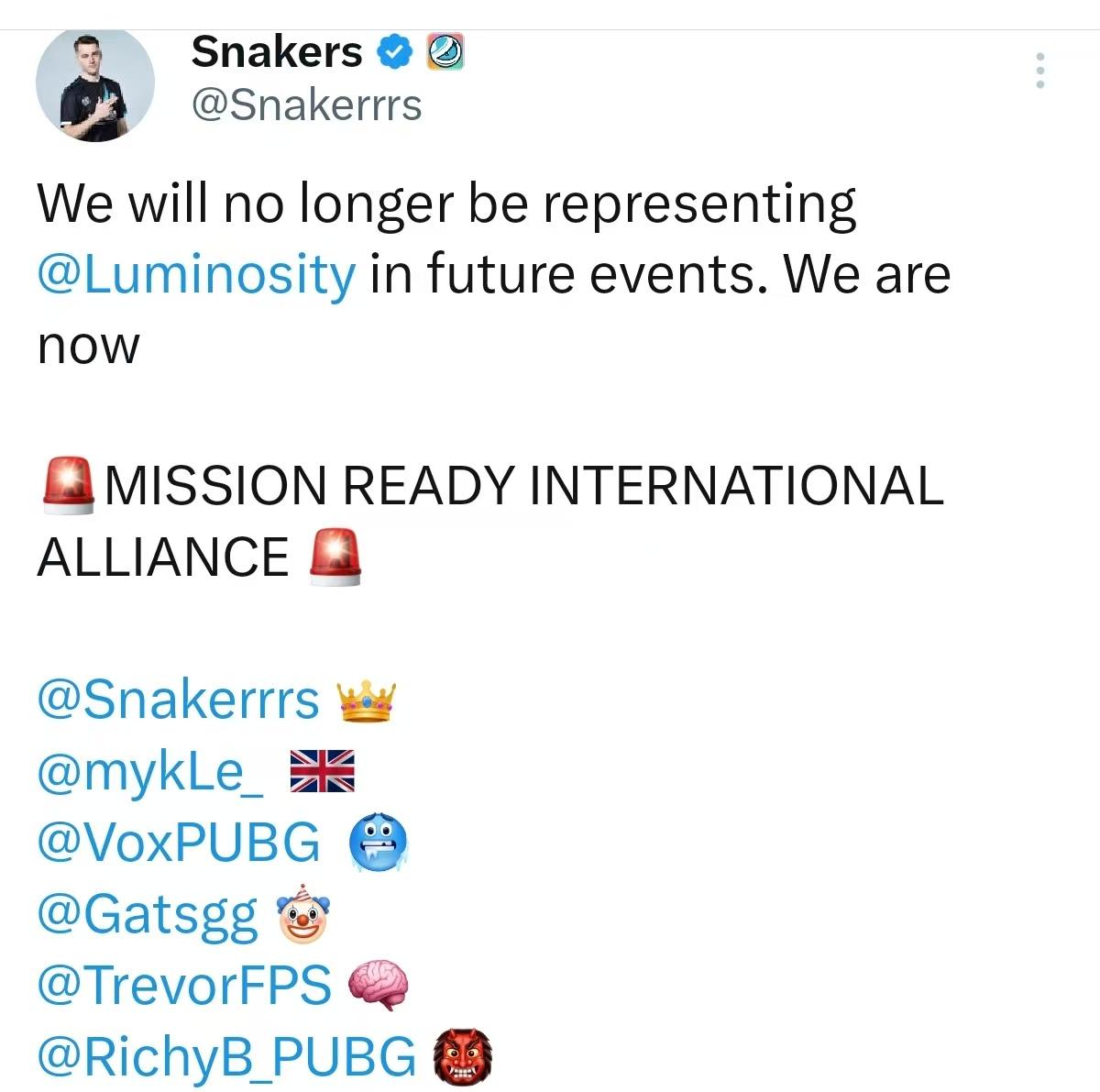
Task: Open the three-dot more options menu
Action: click(x=1039, y=70)
